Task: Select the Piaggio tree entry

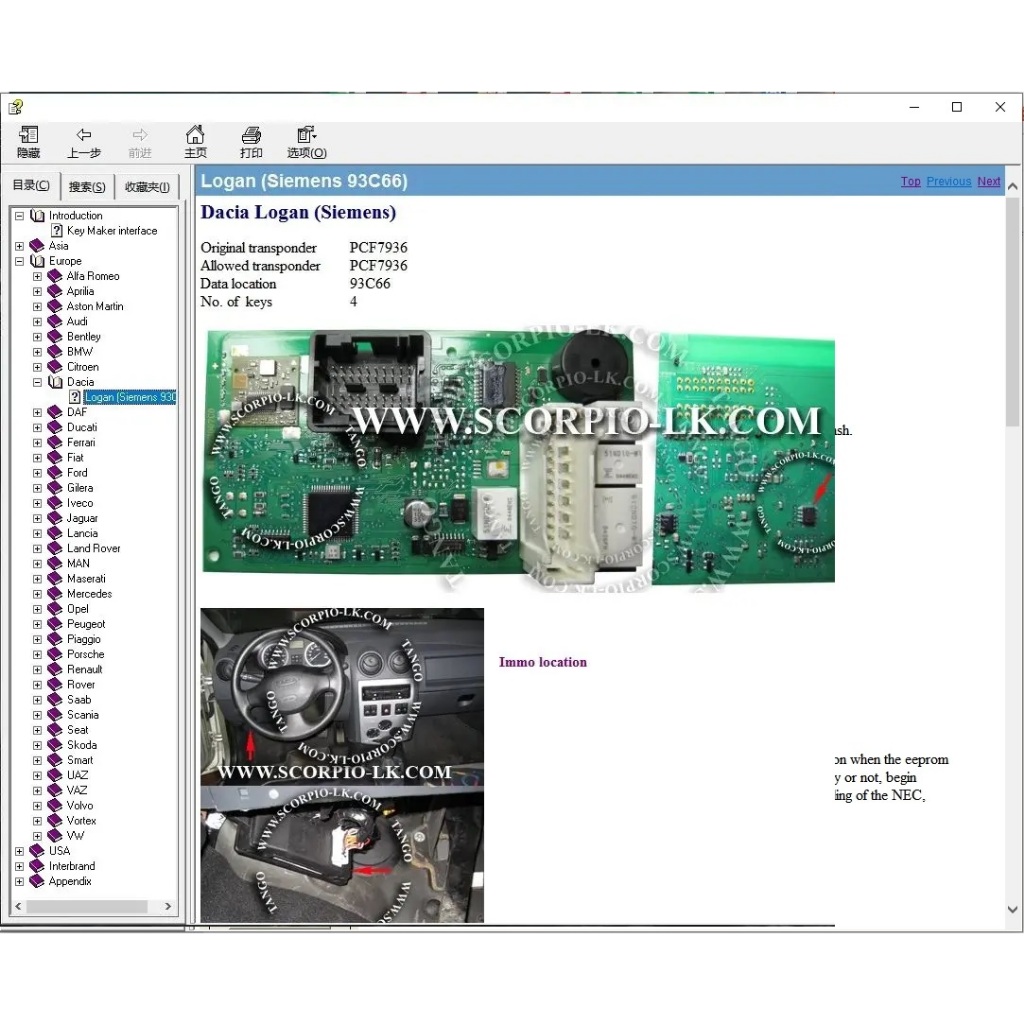Action: [84, 639]
